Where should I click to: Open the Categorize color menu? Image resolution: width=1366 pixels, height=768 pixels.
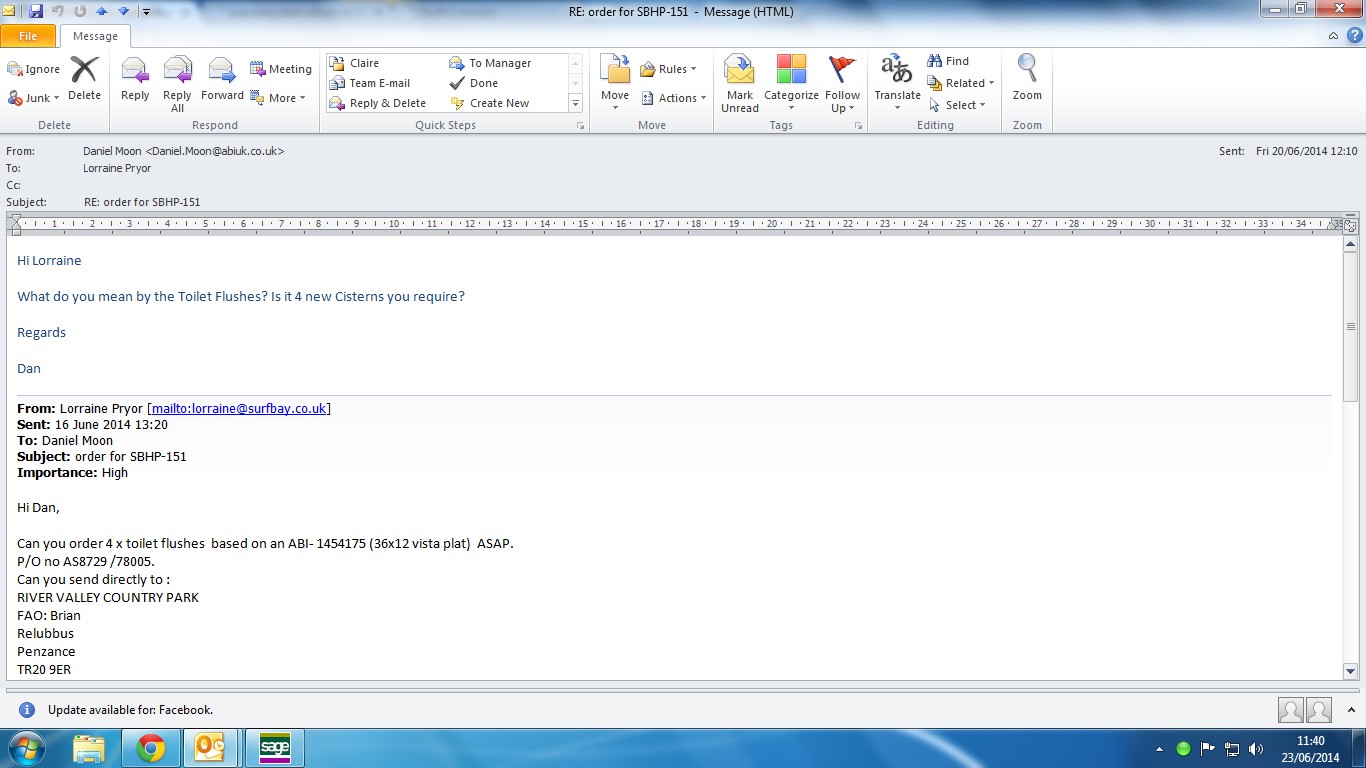tap(791, 84)
